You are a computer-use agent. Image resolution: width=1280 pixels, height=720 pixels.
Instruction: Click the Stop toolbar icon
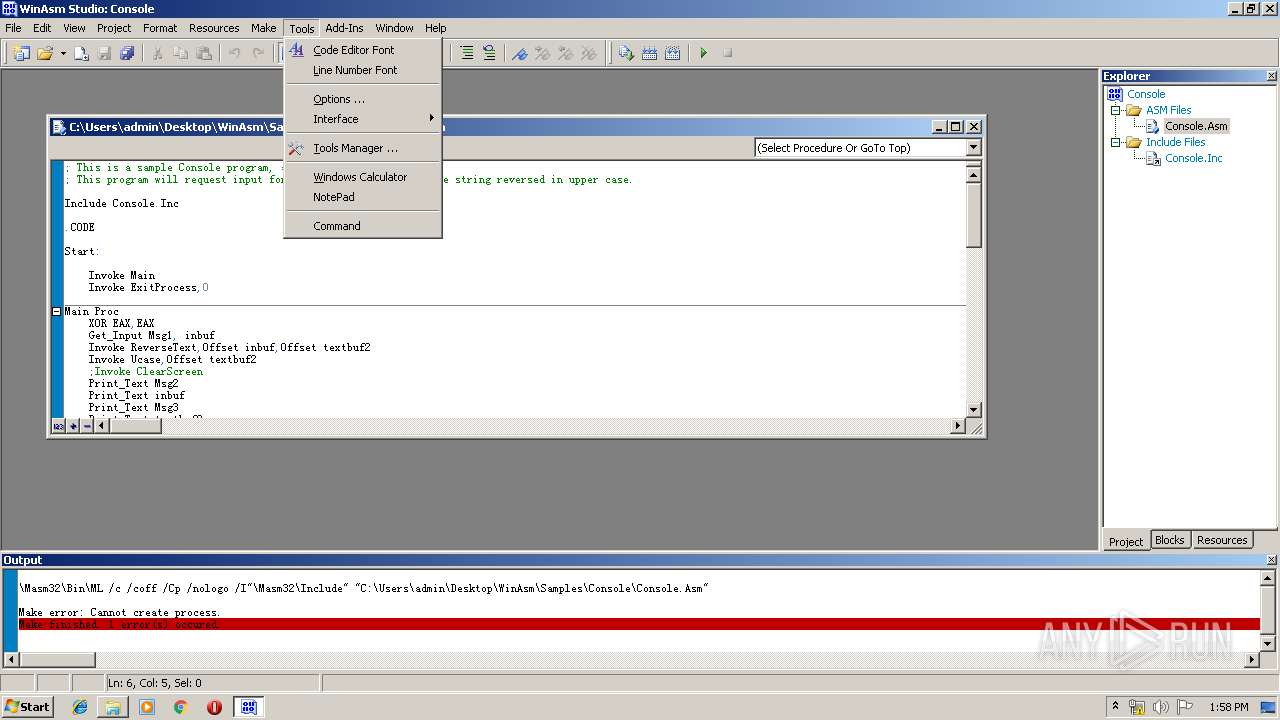tap(727, 53)
